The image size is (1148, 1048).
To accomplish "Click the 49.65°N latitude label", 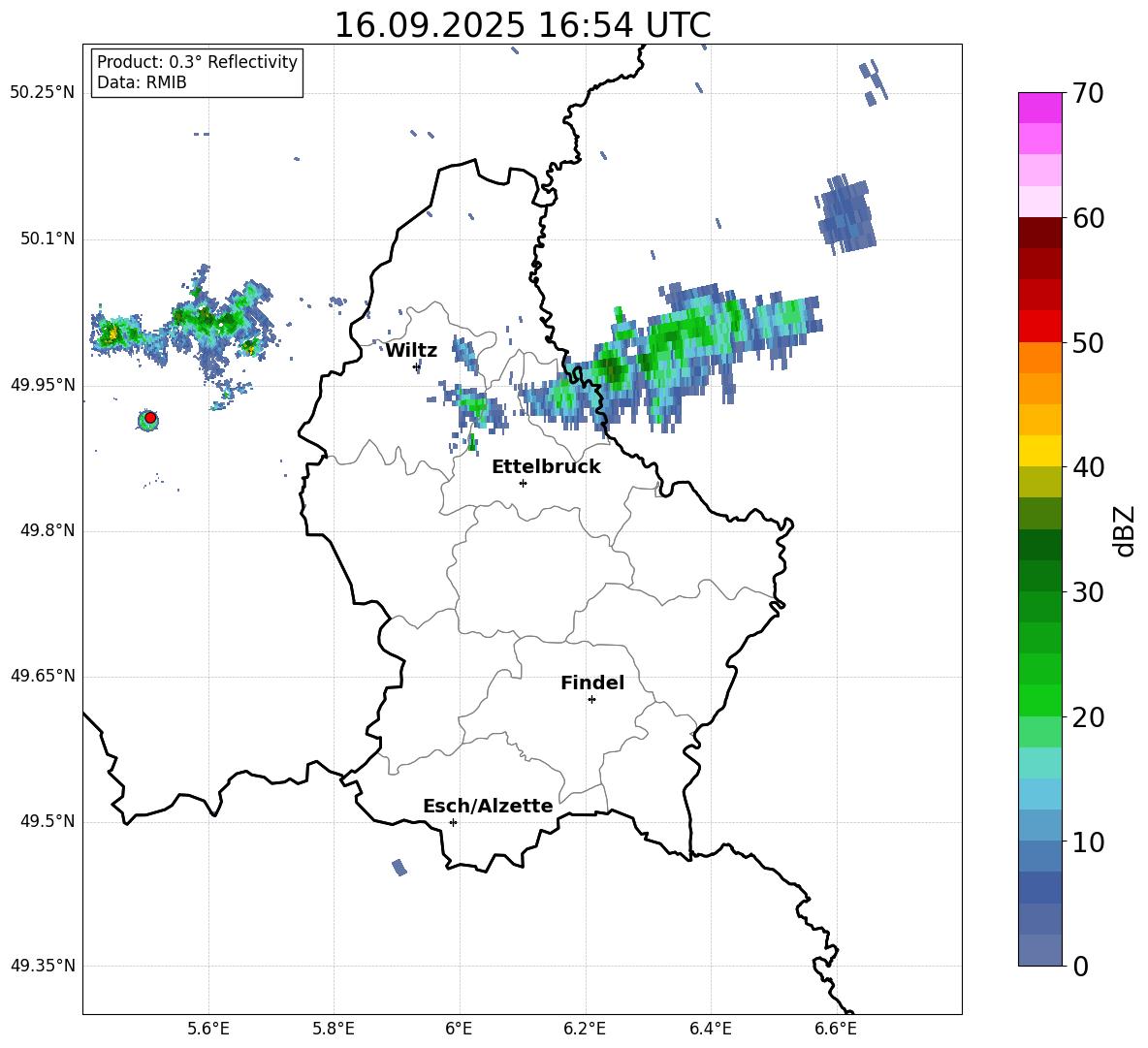I will tap(43, 676).
